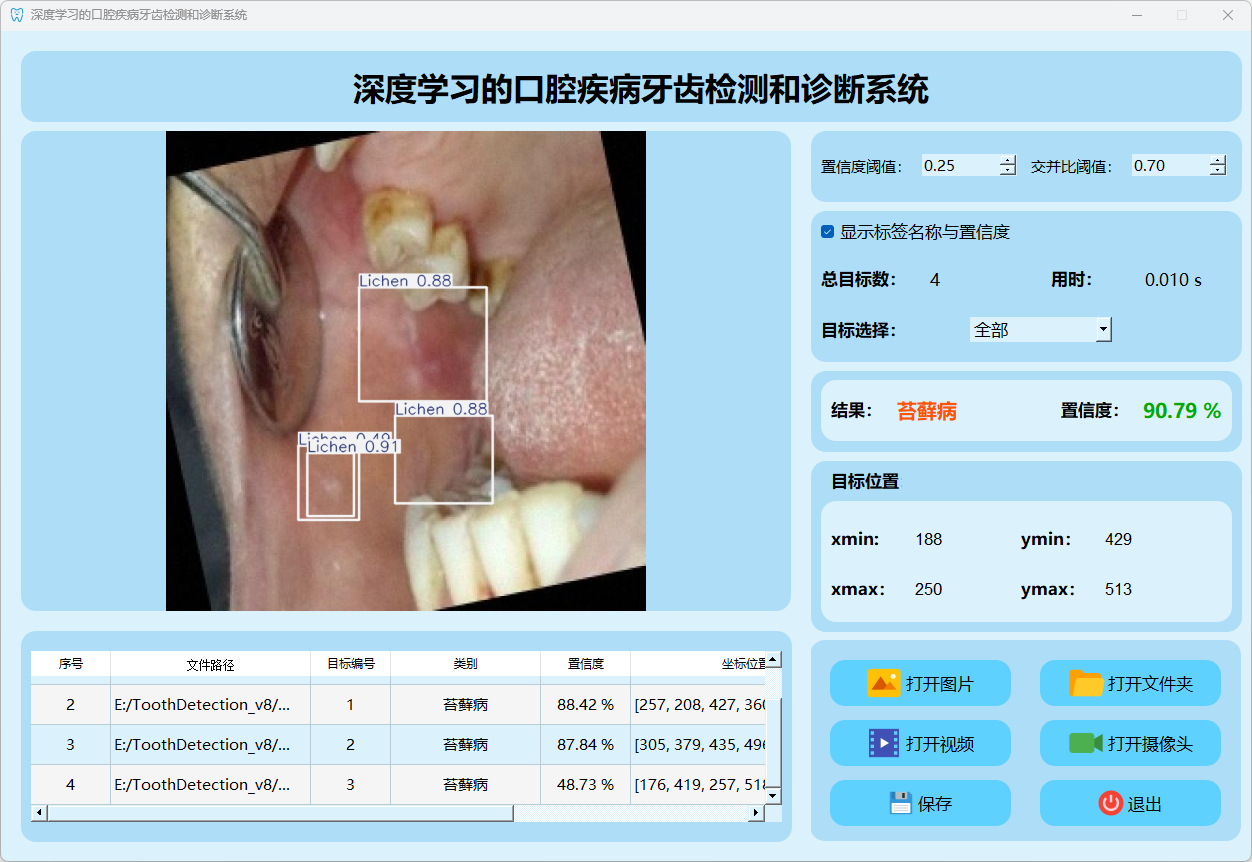Click the 类别 column header
Viewport: 1252px width, 862px height.
465,664
